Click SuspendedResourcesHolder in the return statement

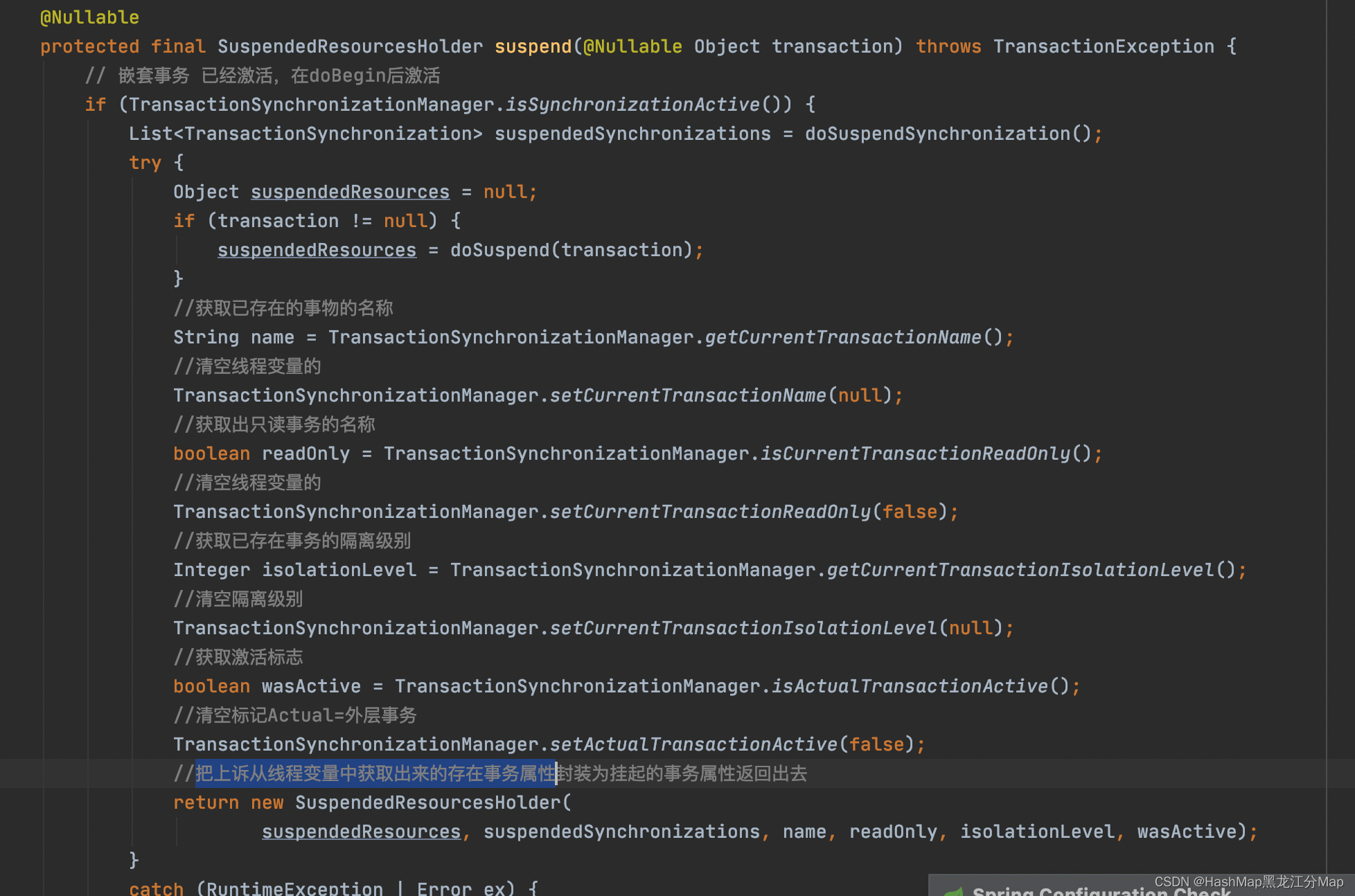click(427, 803)
